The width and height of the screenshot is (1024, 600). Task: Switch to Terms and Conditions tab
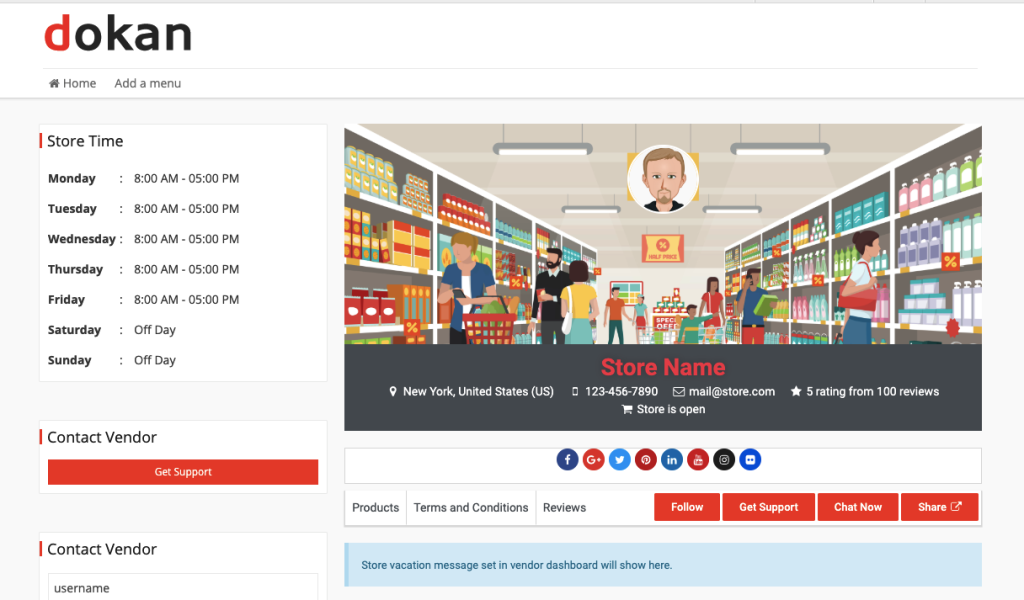point(471,508)
